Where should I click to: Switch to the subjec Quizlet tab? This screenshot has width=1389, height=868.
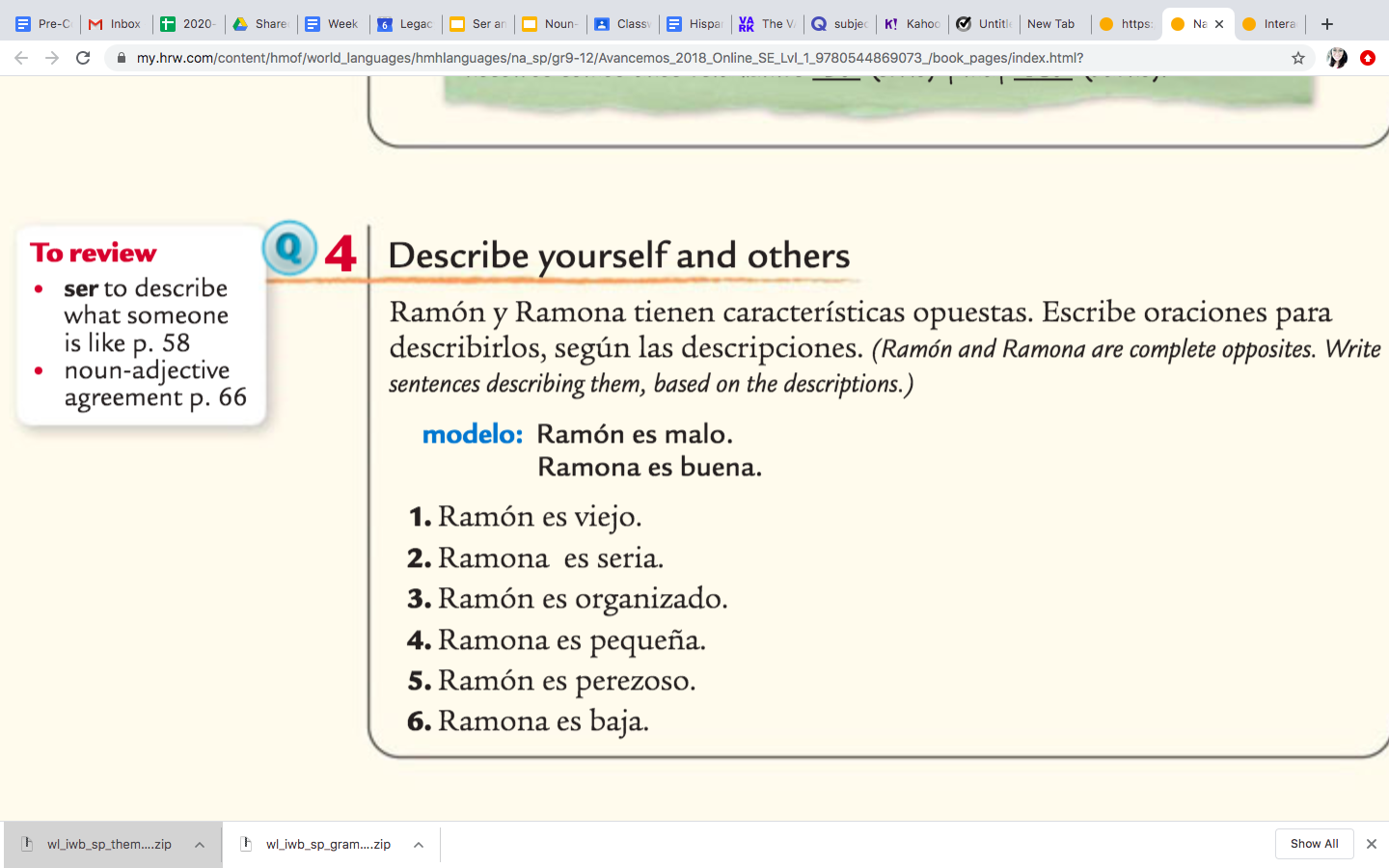pos(839,24)
